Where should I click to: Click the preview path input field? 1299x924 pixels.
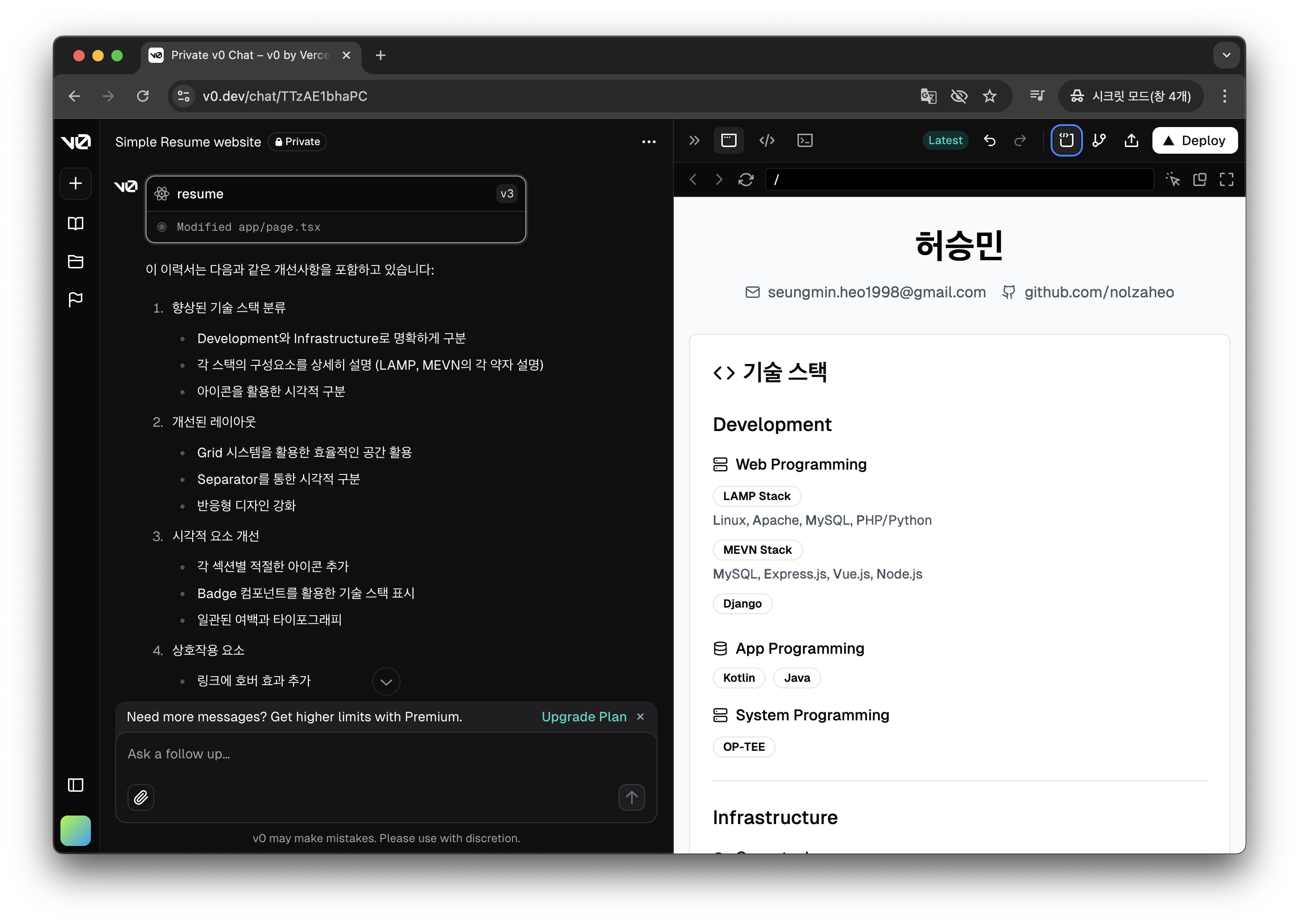click(959, 180)
